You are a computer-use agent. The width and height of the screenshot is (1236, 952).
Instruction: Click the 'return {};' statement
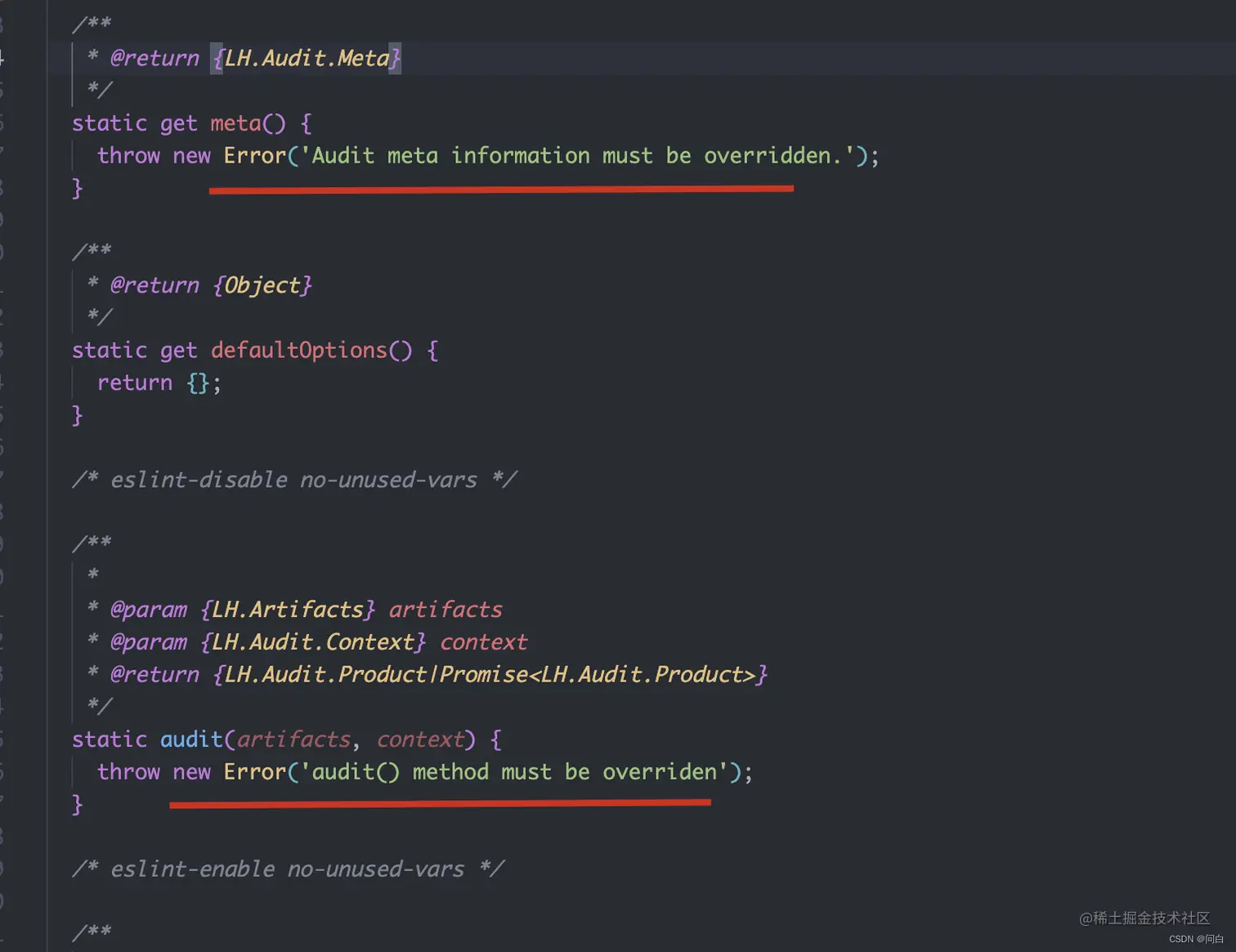point(159,383)
